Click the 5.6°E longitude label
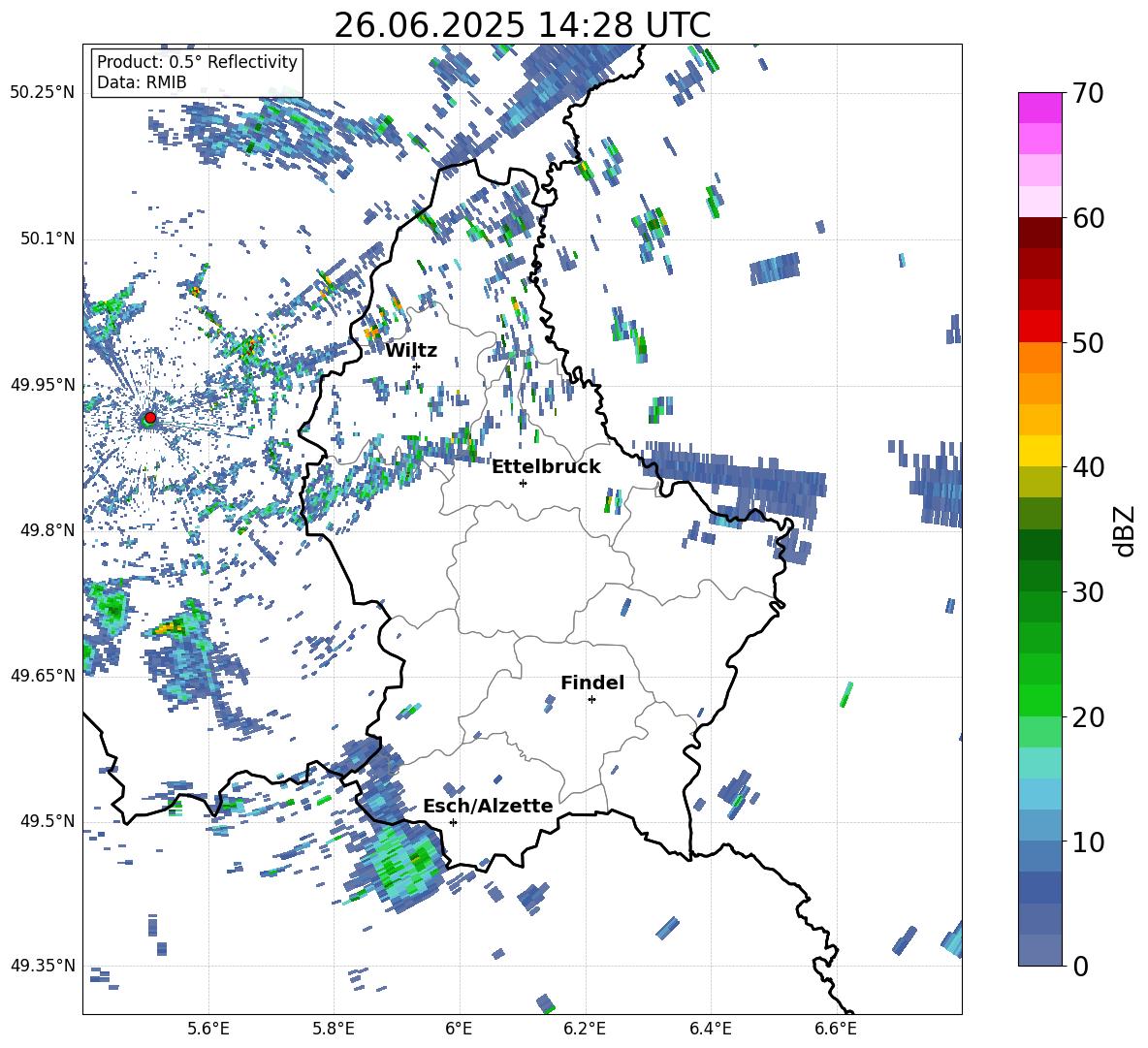This screenshot has height=1048, width=1148. coord(208,1030)
